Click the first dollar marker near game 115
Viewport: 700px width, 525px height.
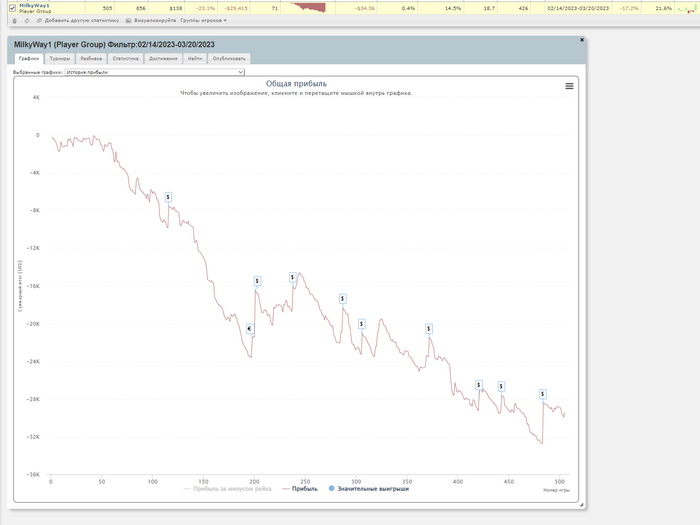tap(168, 197)
